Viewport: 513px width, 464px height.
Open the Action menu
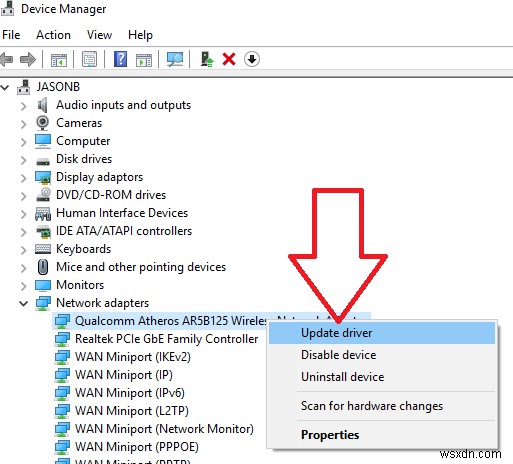[x=53, y=35]
